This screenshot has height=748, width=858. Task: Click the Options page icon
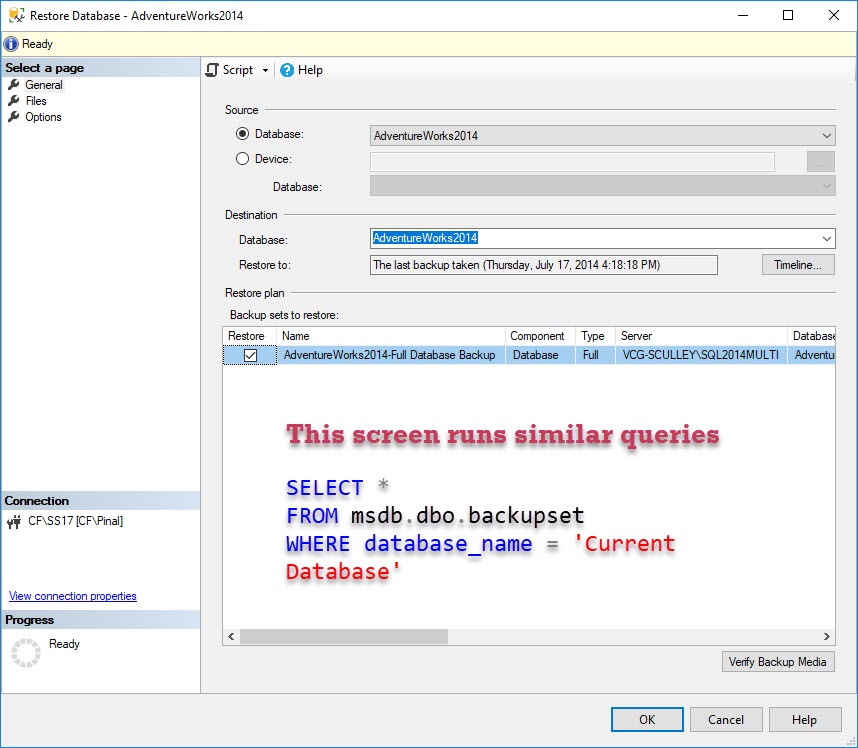pyautogui.click(x=16, y=116)
